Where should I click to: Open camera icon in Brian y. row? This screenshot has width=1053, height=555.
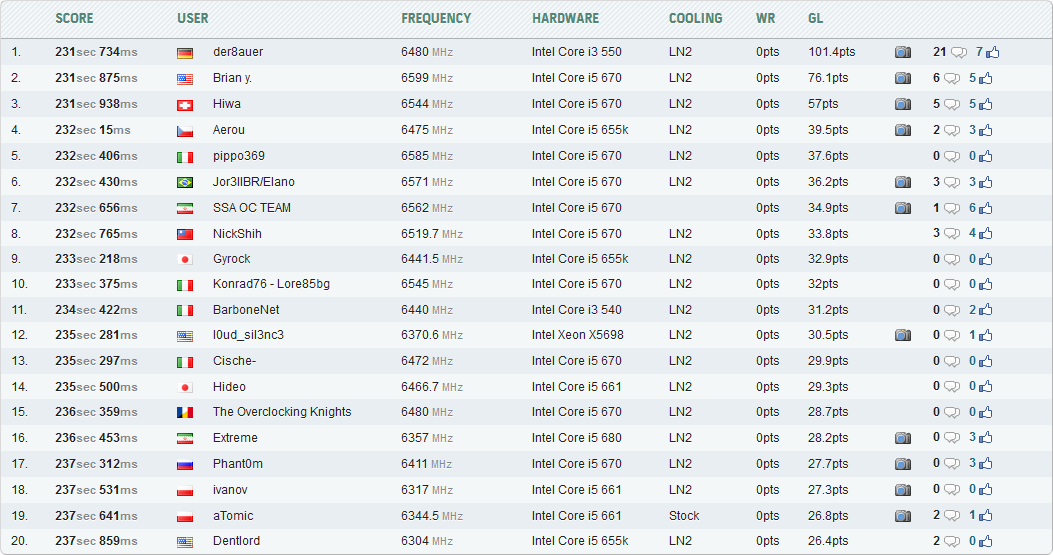903,78
